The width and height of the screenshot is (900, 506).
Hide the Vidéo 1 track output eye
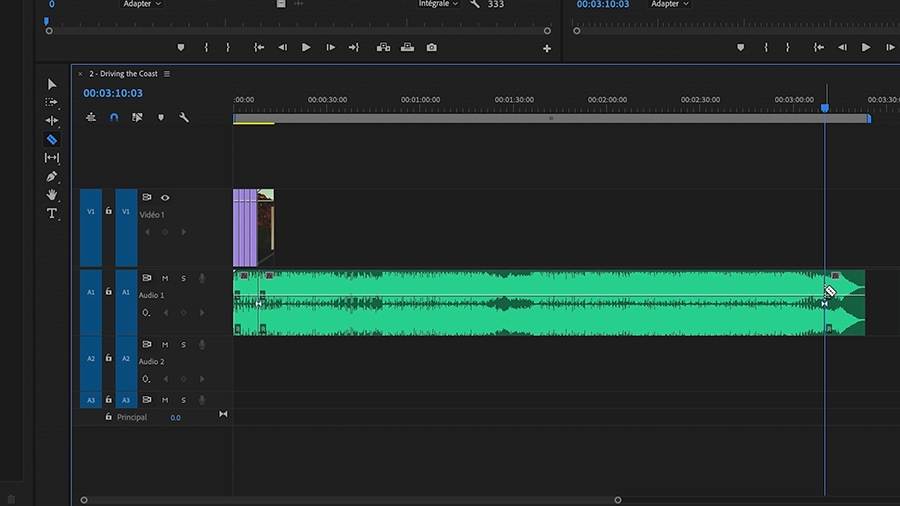(165, 198)
